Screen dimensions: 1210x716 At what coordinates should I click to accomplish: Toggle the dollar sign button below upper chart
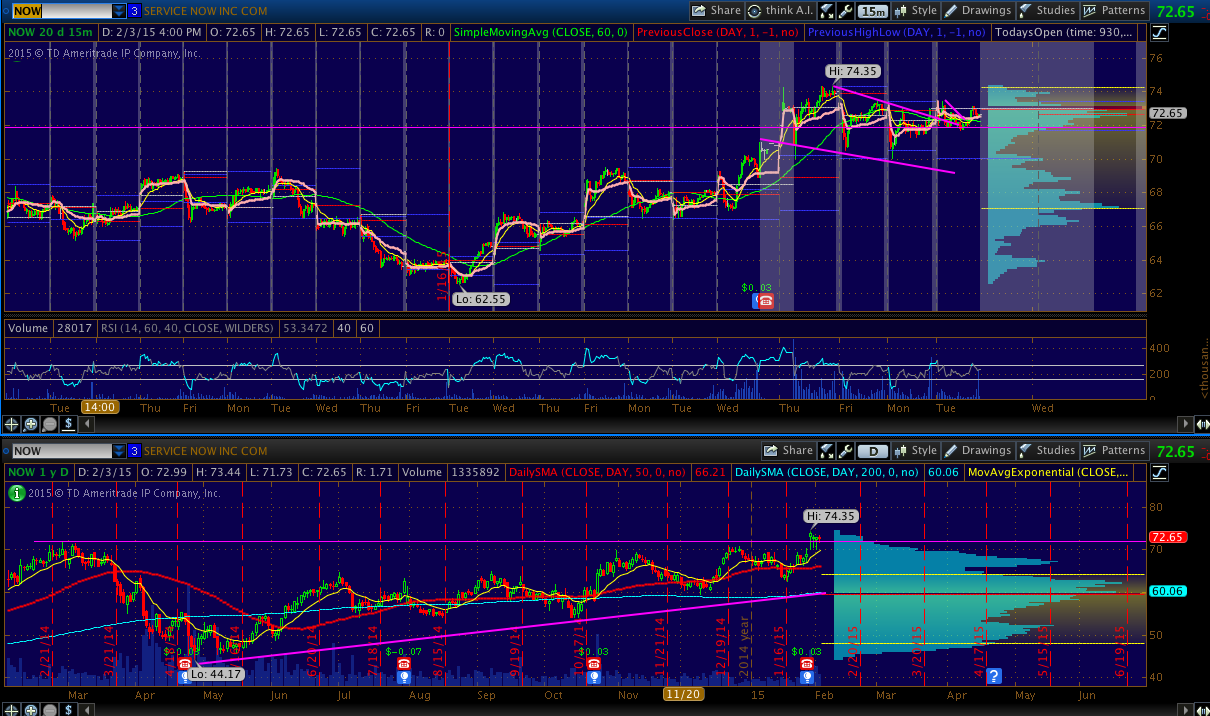tap(68, 423)
